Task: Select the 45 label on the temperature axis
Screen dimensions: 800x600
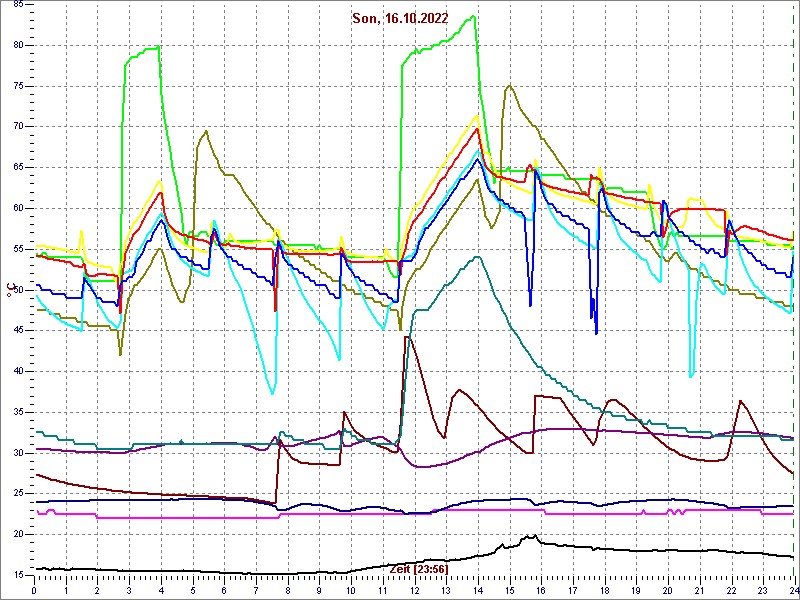Action: click(x=17, y=331)
